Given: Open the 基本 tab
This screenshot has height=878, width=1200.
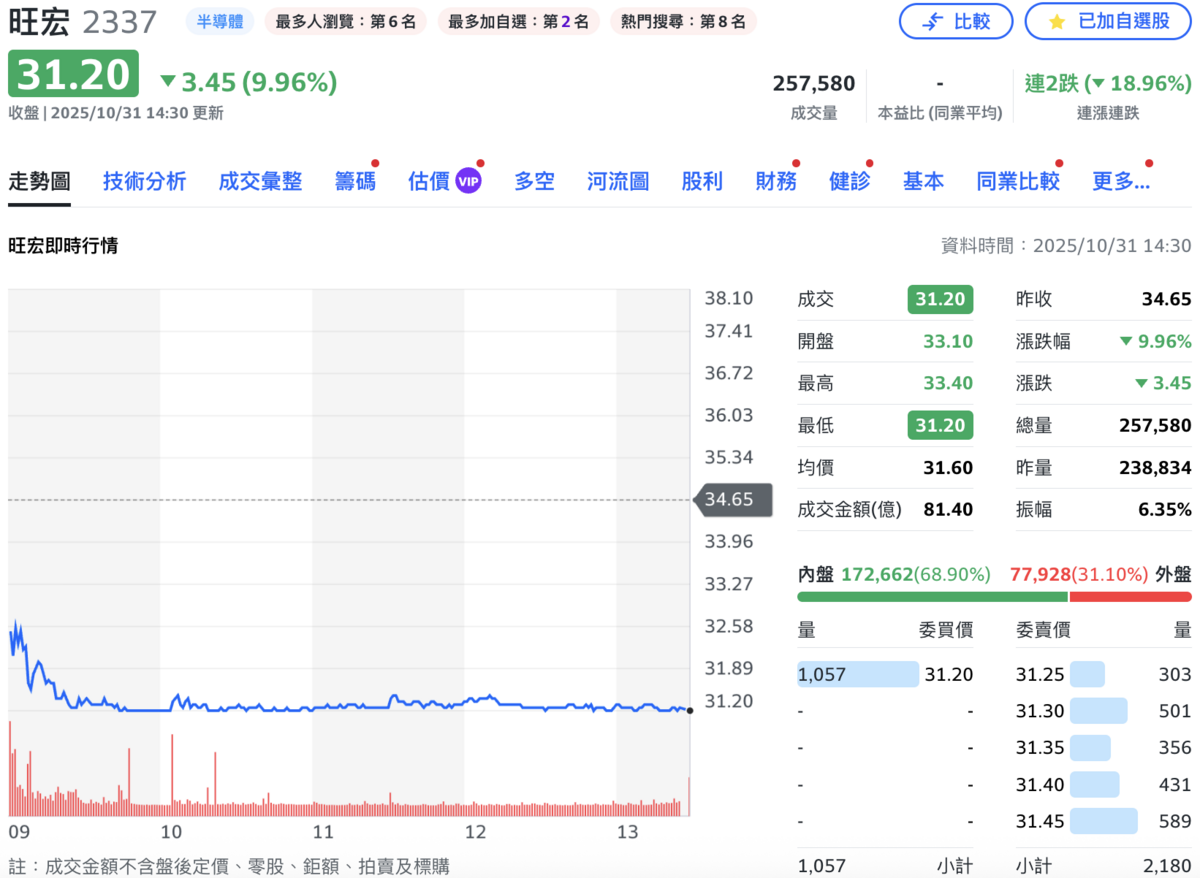Looking at the screenshot, I should (923, 181).
